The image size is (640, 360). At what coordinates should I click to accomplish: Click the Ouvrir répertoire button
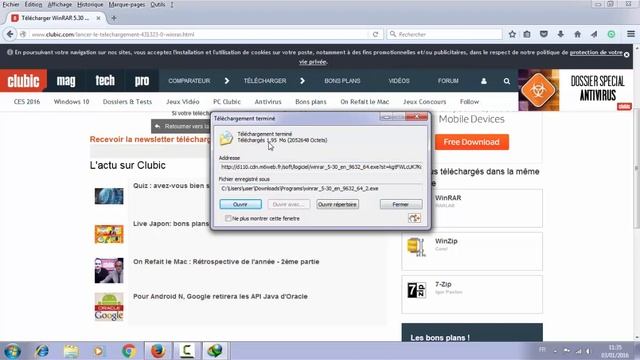(337, 204)
